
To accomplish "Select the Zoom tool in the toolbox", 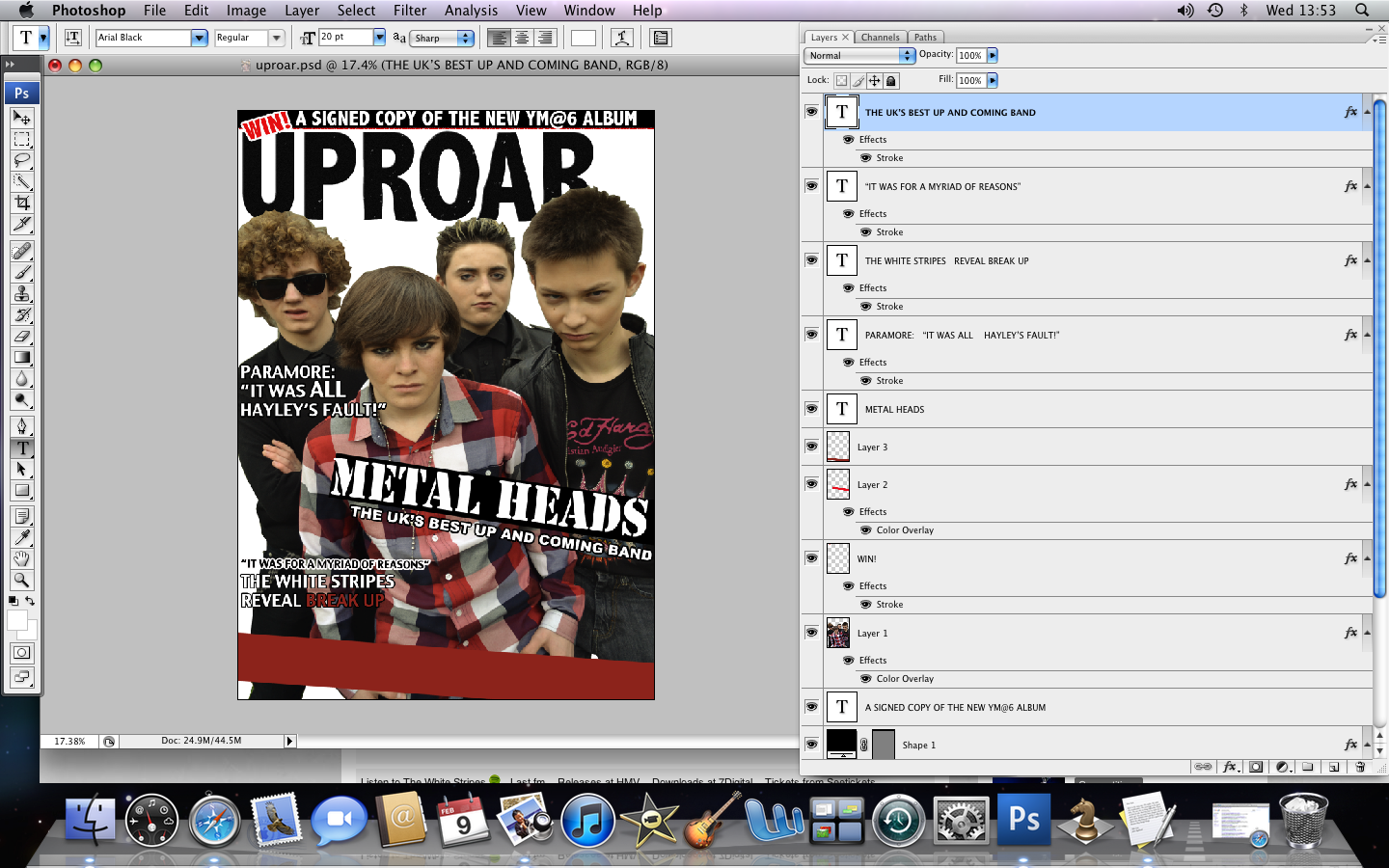I will [22, 581].
